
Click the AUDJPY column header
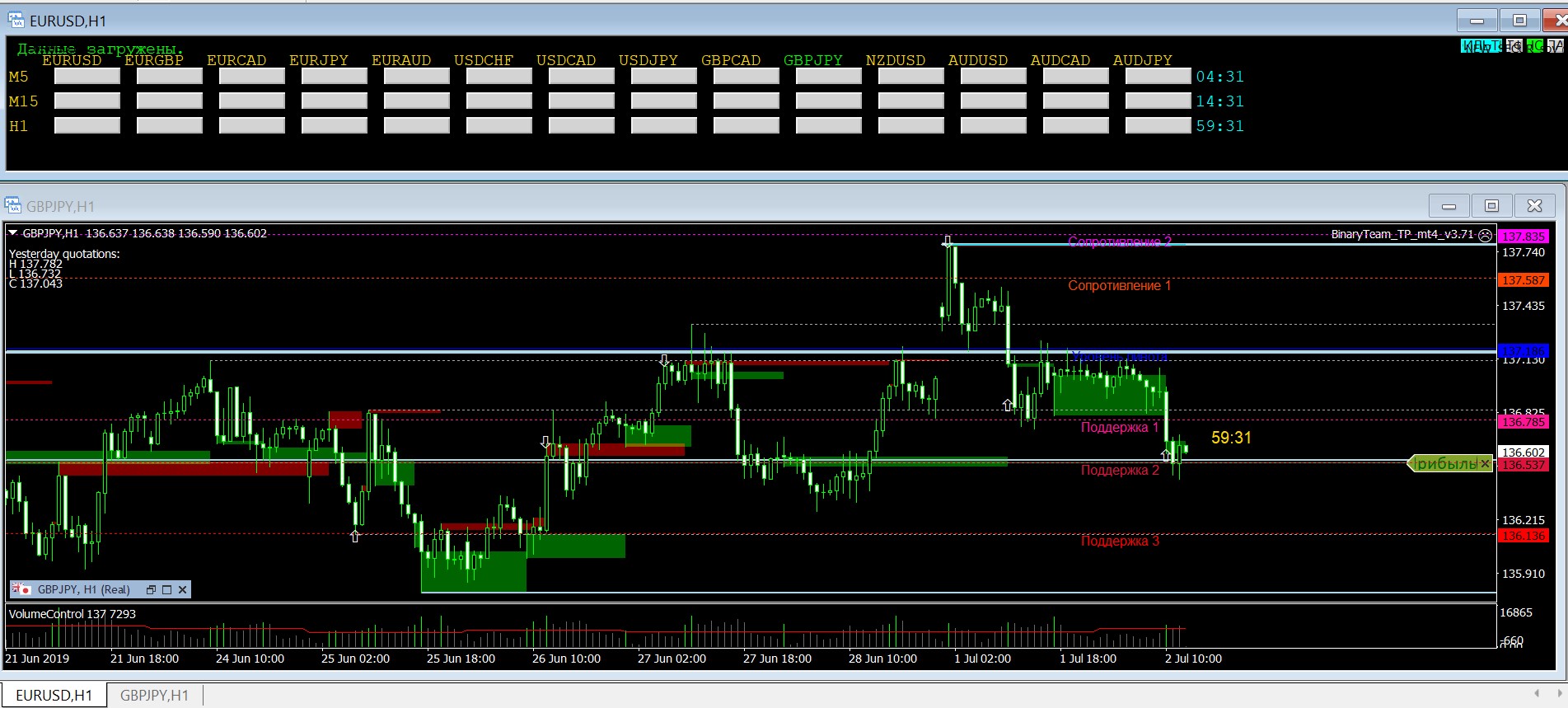[1143, 60]
